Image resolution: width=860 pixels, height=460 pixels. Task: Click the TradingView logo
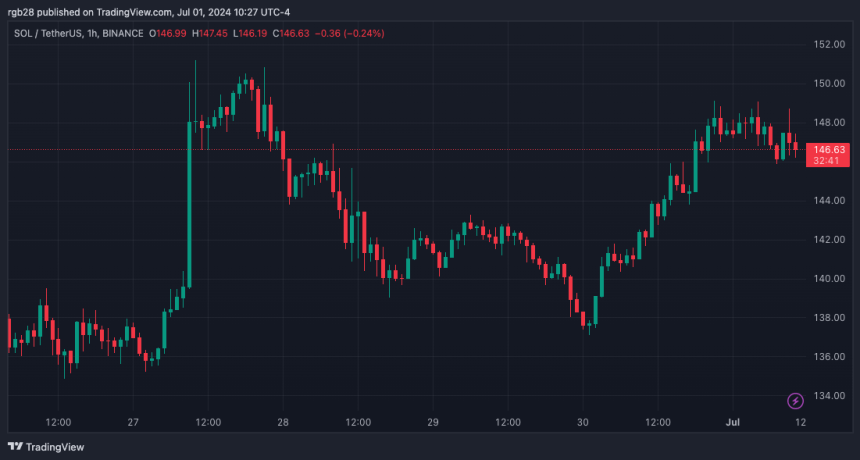[46, 447]
